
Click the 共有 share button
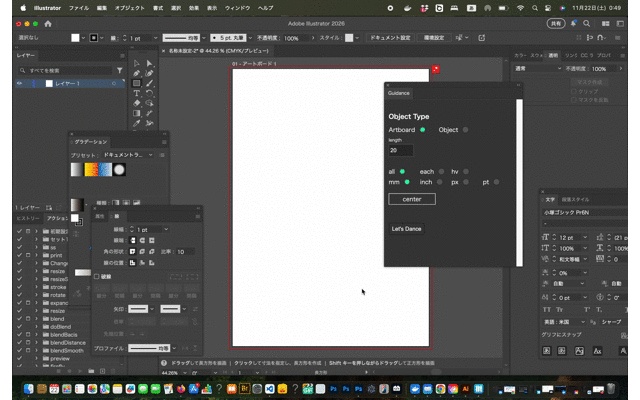click(556, 24)
